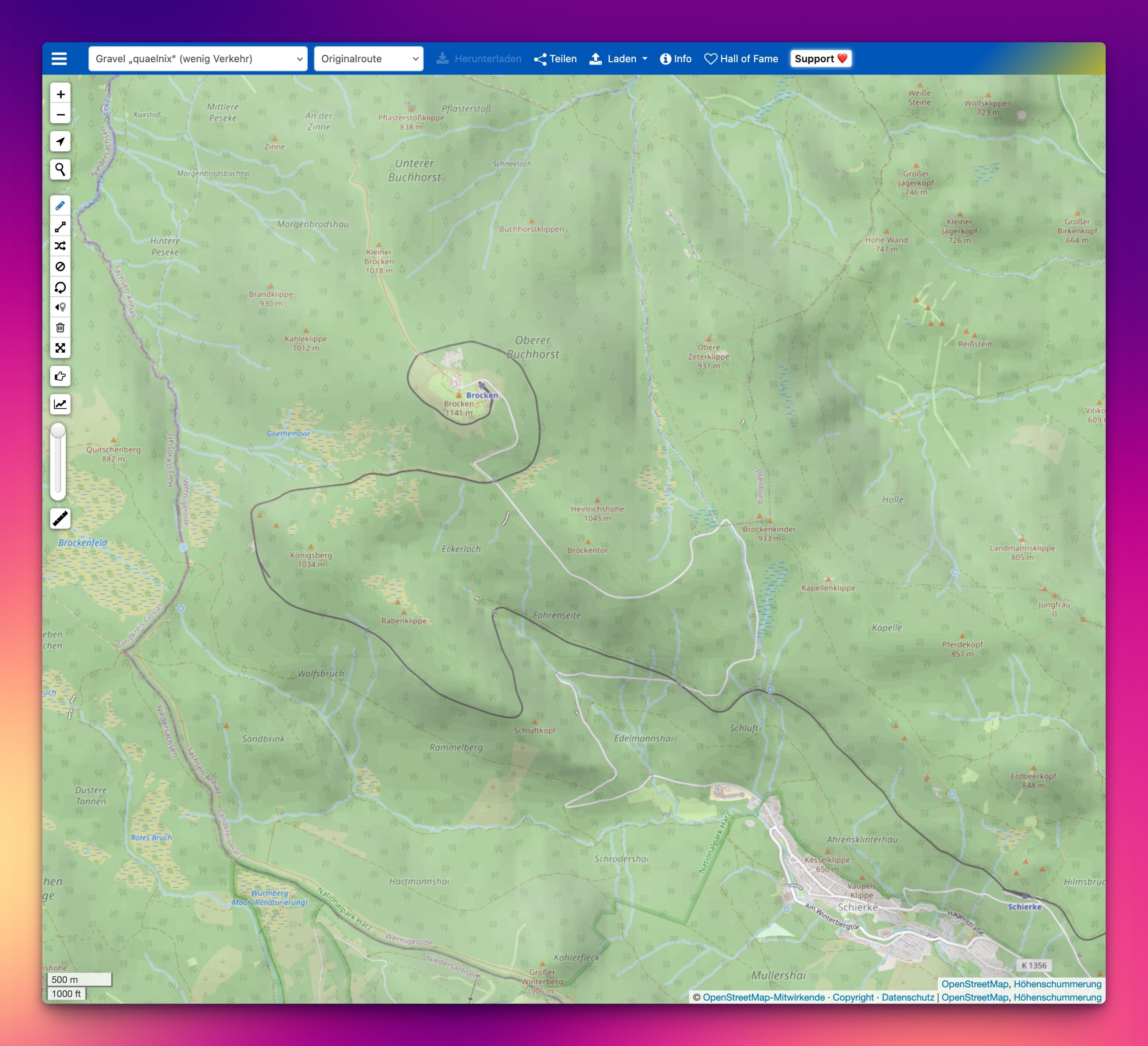Toggle the ruler measurement tool

pos(60,518)
